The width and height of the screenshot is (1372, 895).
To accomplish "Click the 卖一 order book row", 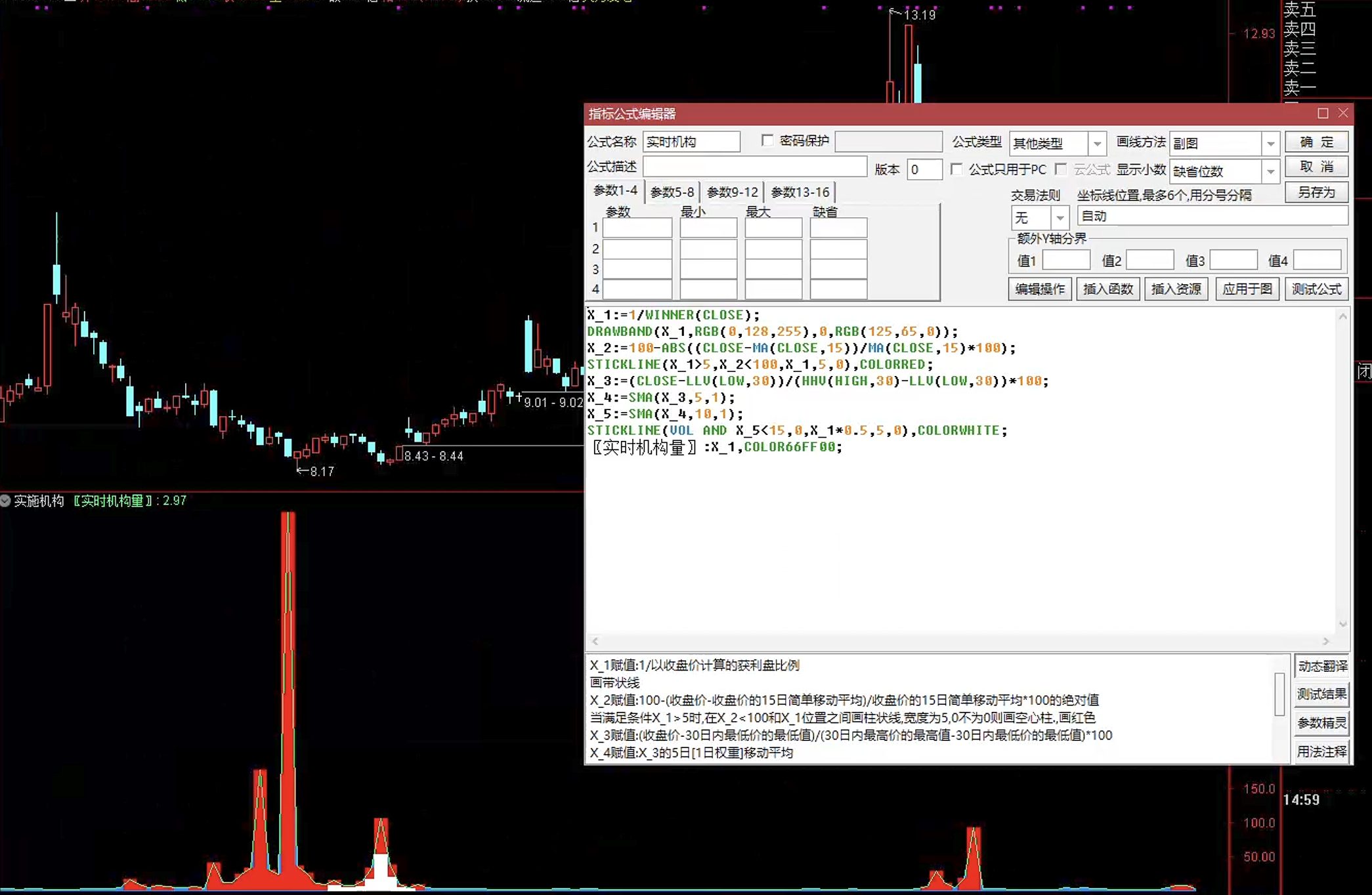I will point(1300,87).
